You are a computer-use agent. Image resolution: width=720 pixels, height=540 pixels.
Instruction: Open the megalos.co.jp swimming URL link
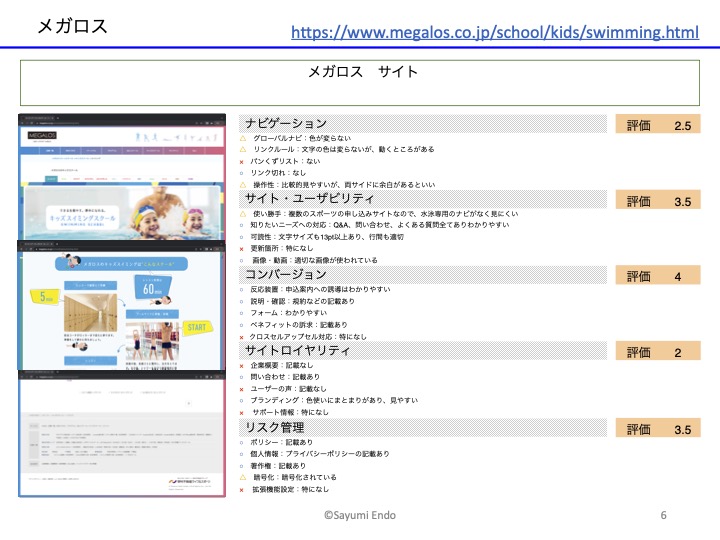pyautogui.click(x=495, y=33)
